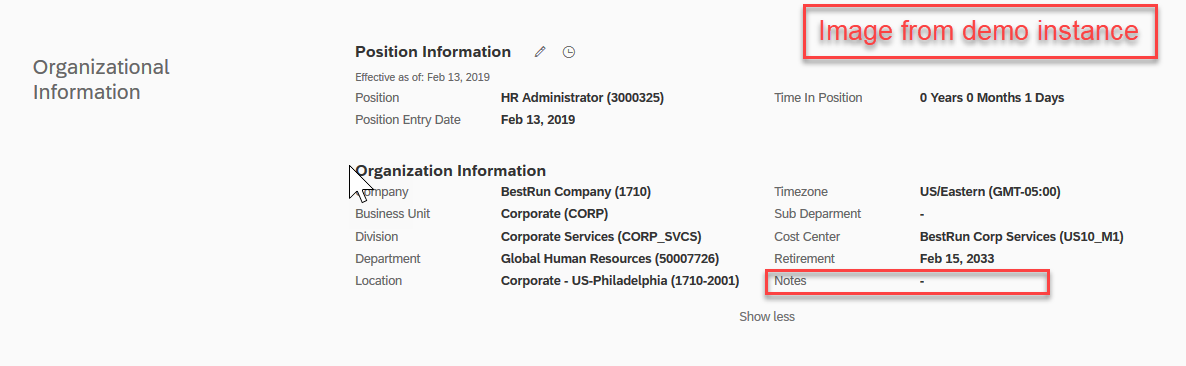Screen dimensions: 1186x366
Task: Click the Position Entry Date Feb 13, 2019
Action: pyautogui.click(x=538, y=119)
